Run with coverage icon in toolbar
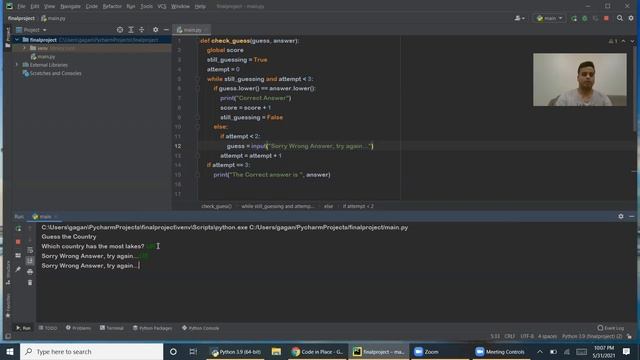The width and height of the screenshot is (640, 360). 596,18
